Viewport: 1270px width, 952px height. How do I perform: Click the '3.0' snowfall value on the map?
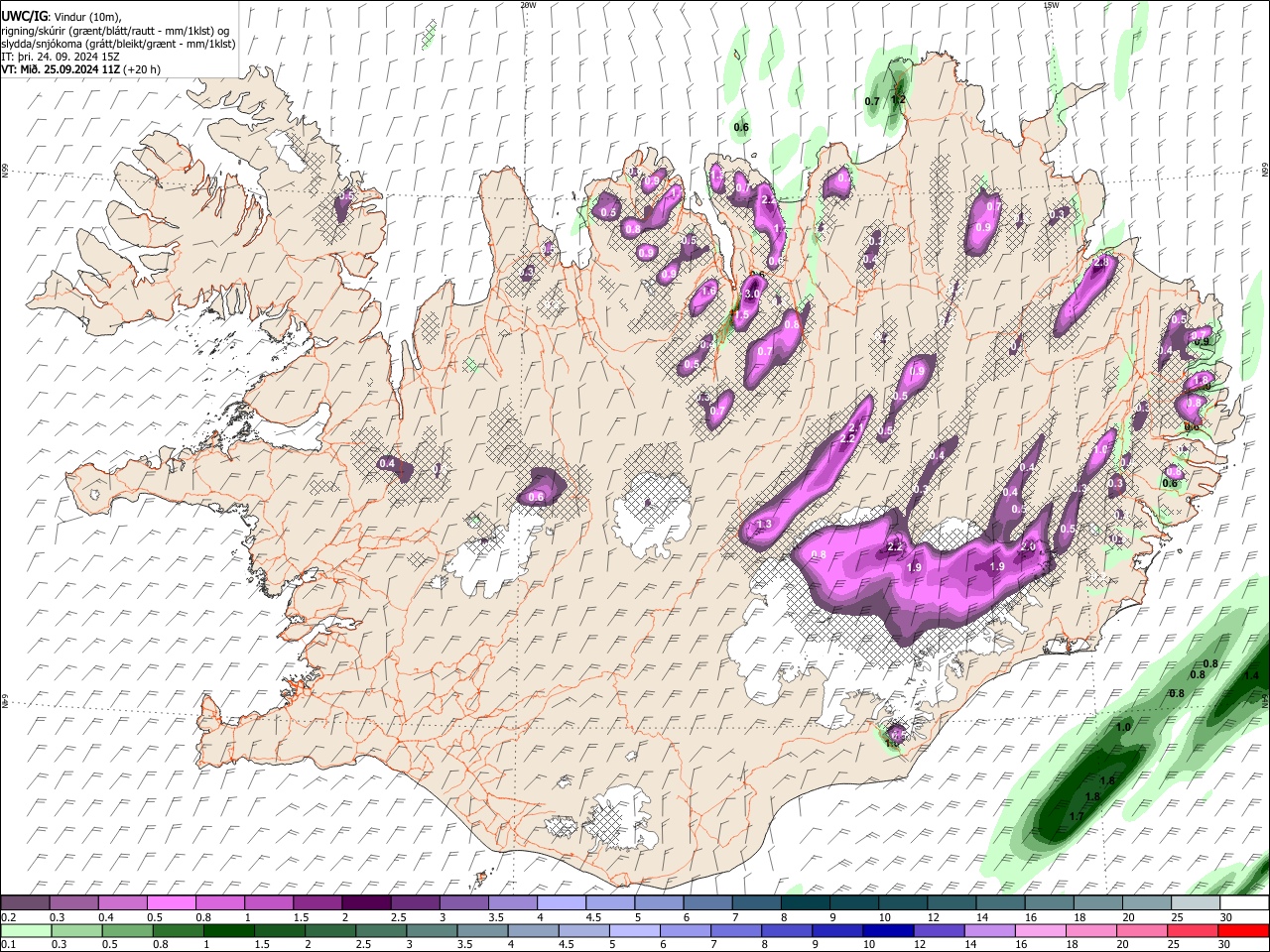[x=752, y=294]
